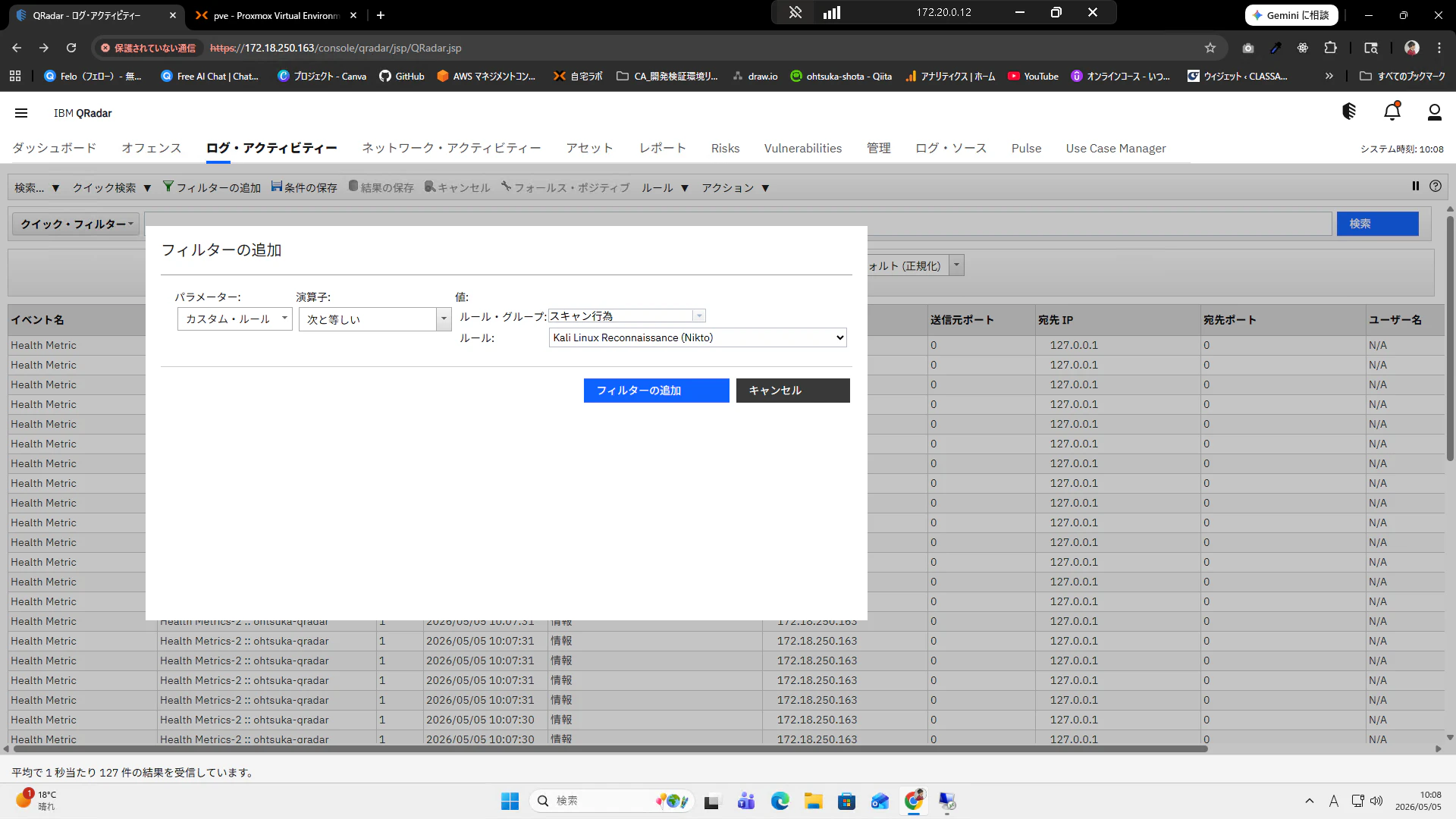Click the Gemini に相談 button
Screen dimensions: 1456x819
point(1291,15)
